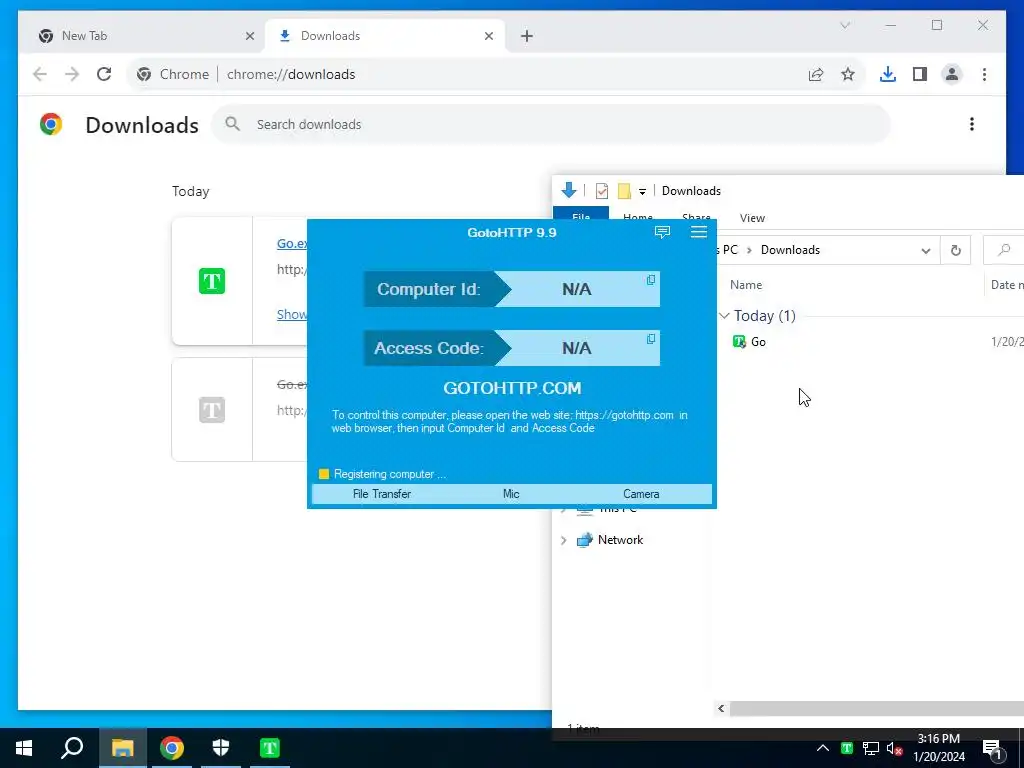Open the View ribbon tab in Explorer

(x=752, y=218)
